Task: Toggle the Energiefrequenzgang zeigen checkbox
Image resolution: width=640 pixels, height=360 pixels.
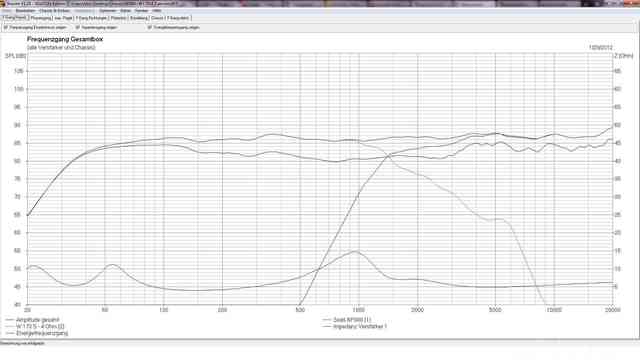Action: 174,27
